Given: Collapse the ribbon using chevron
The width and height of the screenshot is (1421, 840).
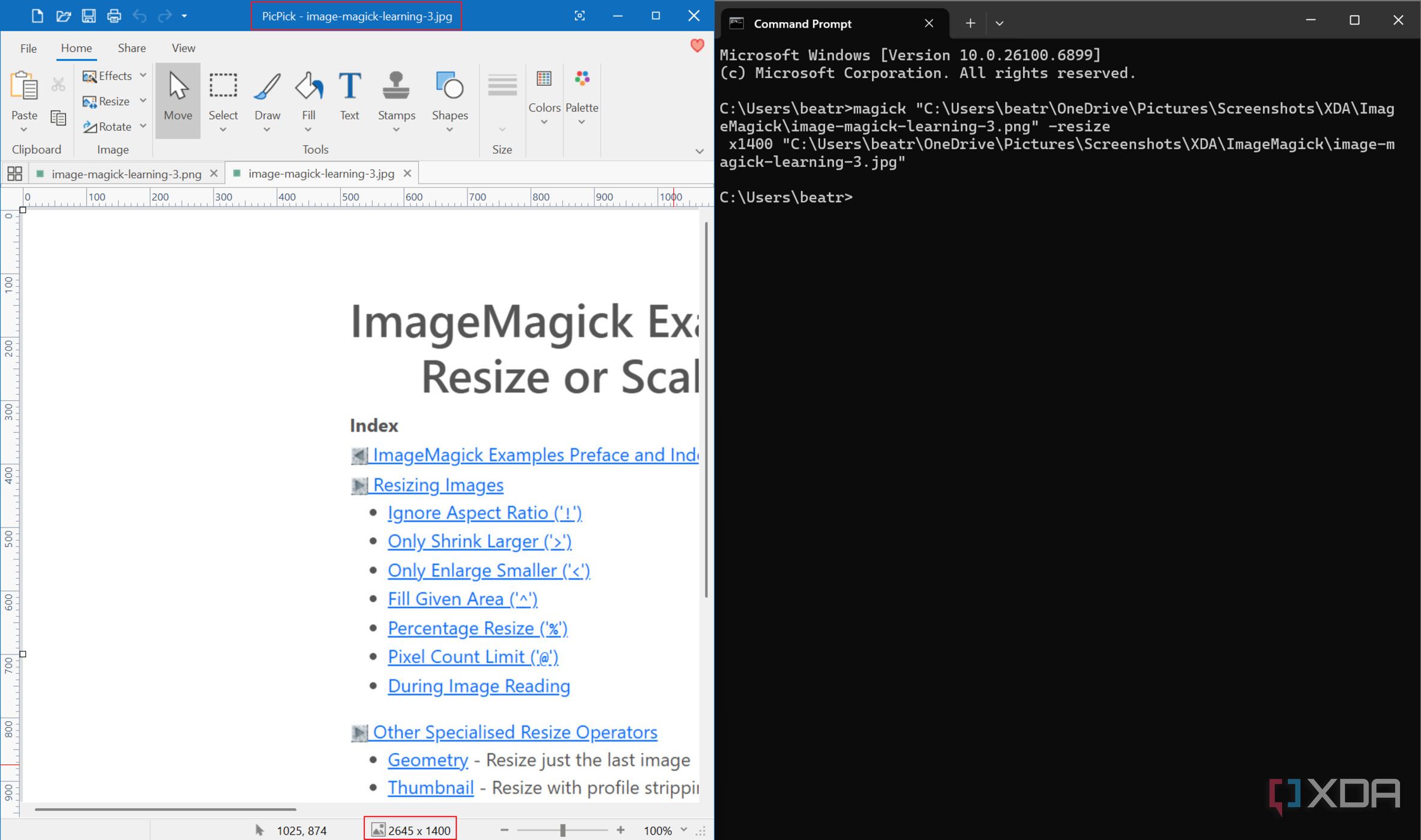Looking at the screenshot, I should tap(699, 151).
